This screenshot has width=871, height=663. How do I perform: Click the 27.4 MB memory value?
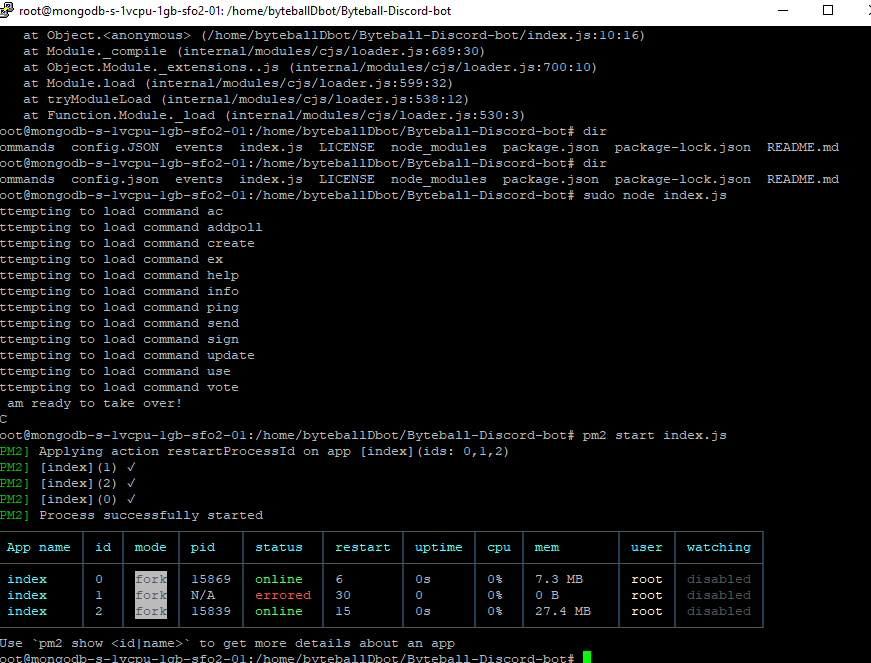563,611
